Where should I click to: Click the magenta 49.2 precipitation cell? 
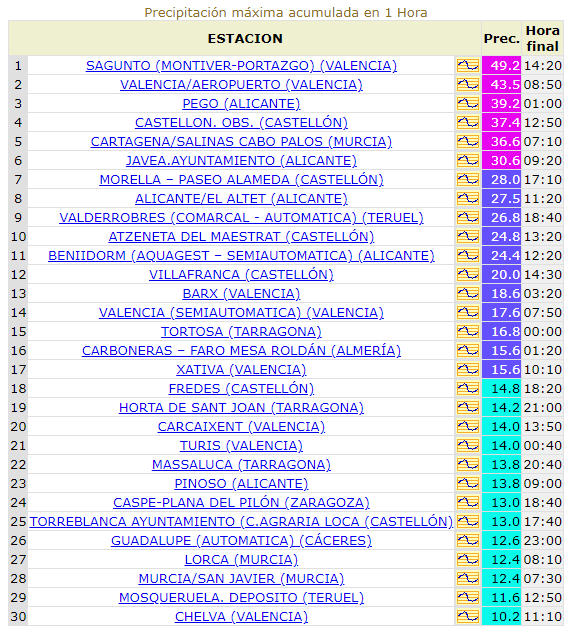click(x=501, y=66)
